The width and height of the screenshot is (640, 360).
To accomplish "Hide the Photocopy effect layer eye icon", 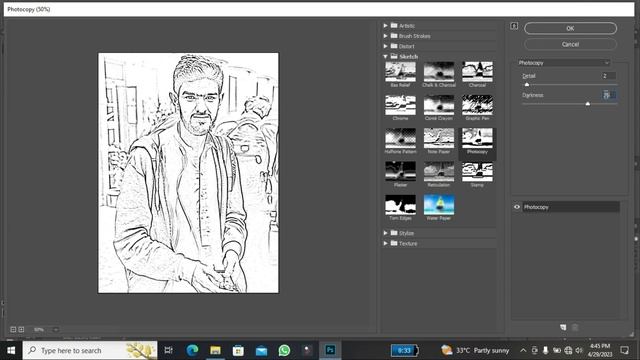I will [x=517, y=207].
